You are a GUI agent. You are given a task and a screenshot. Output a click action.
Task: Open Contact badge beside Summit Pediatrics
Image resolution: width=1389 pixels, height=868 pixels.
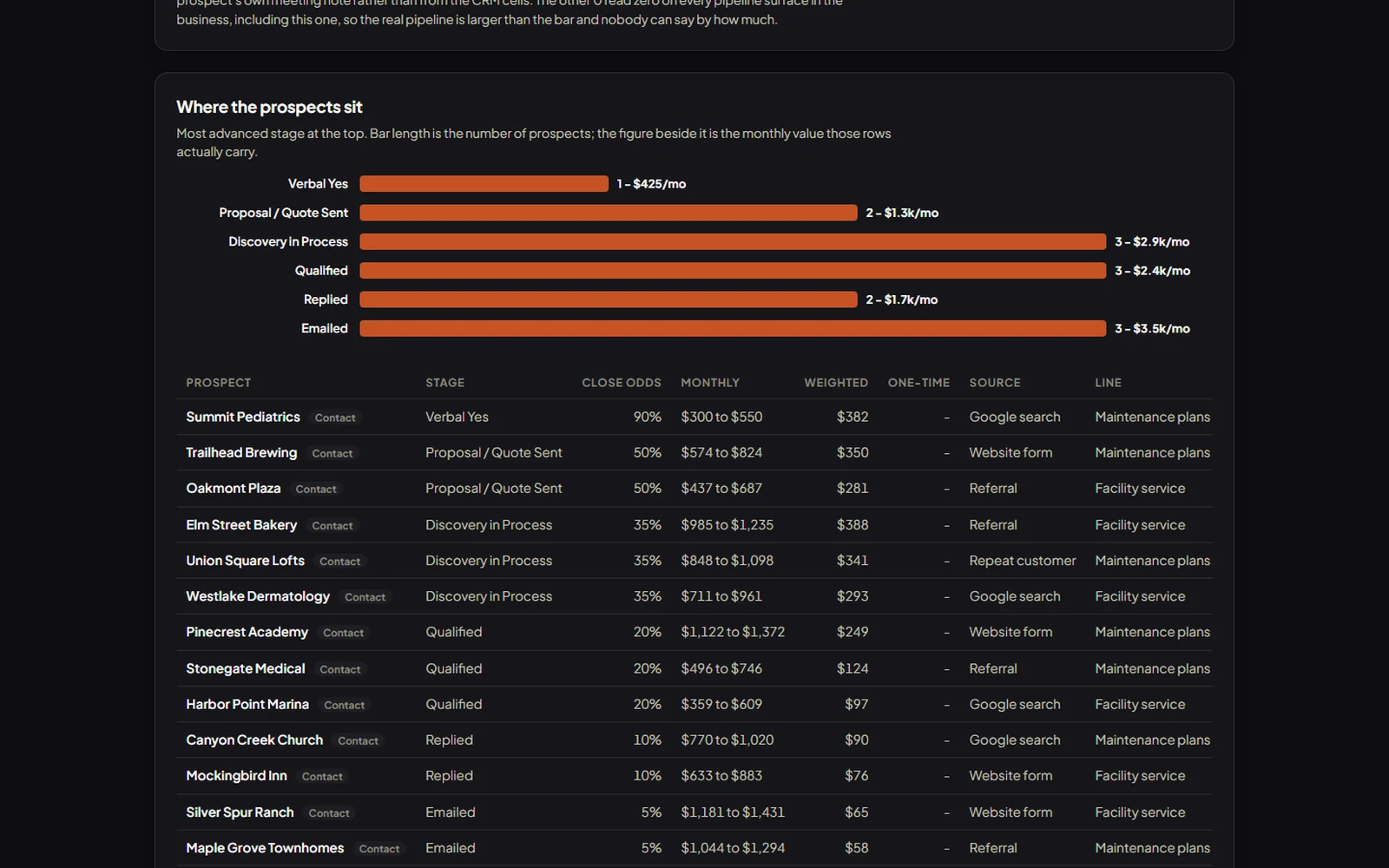(x=335, y=418)
